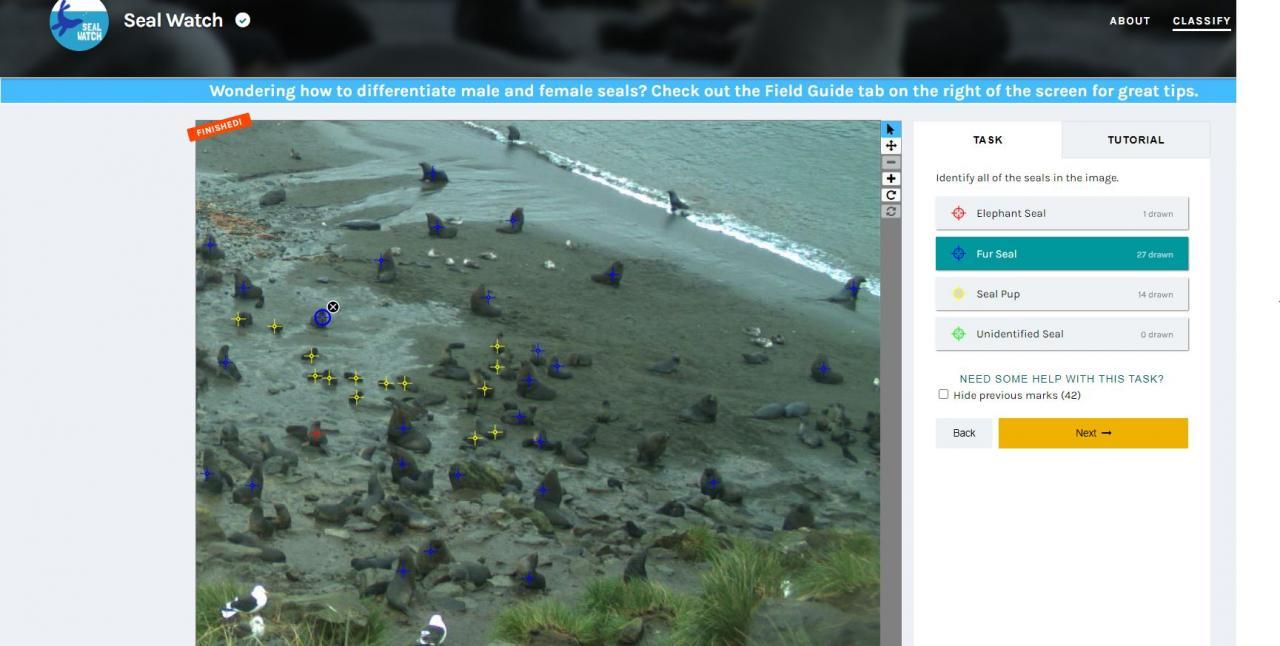The image size is (1280, 646).
Task: Click the verified badge beside Seal Watch
Action: click(243, 20)
